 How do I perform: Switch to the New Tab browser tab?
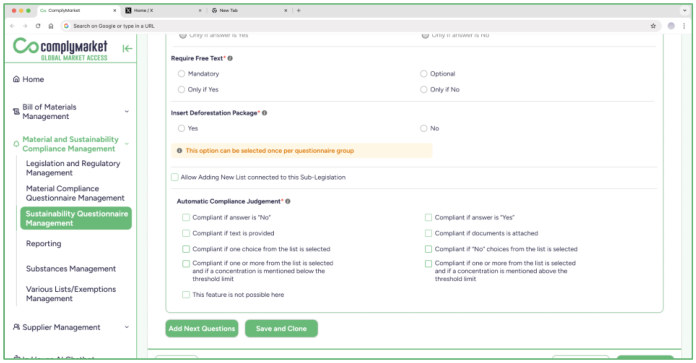[250, 10]
